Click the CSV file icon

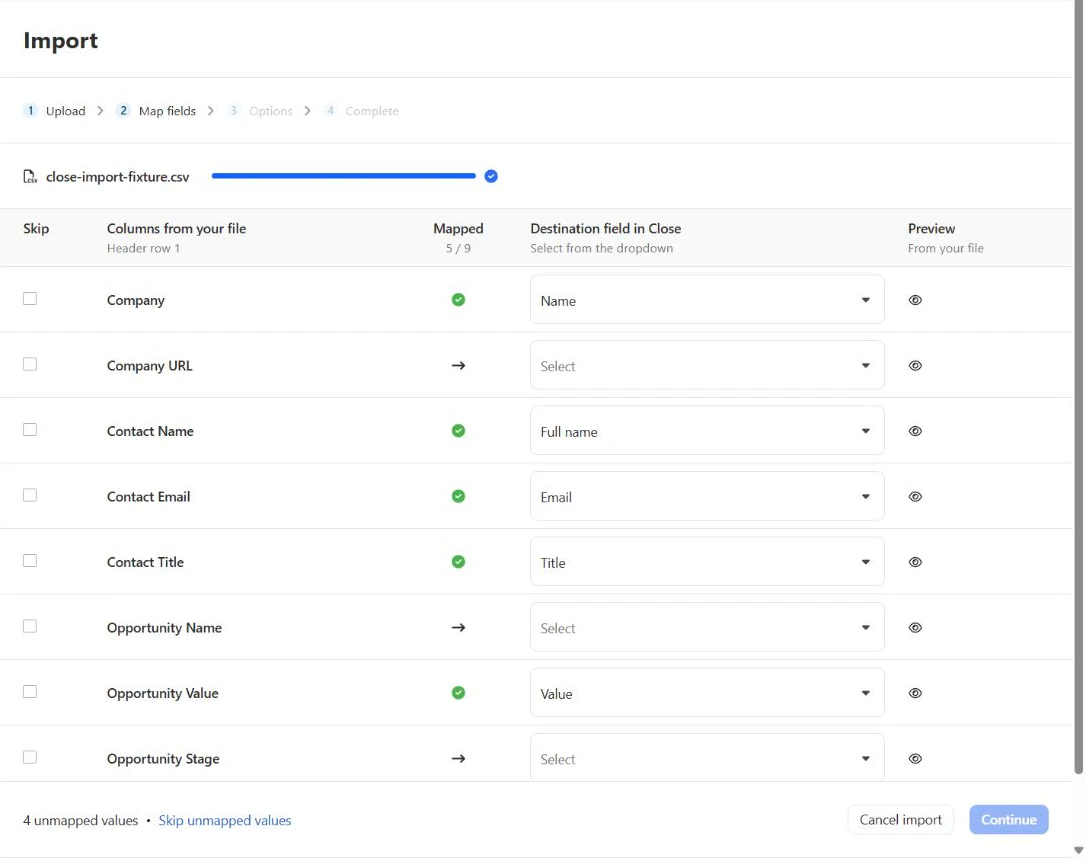coord(30,177)
